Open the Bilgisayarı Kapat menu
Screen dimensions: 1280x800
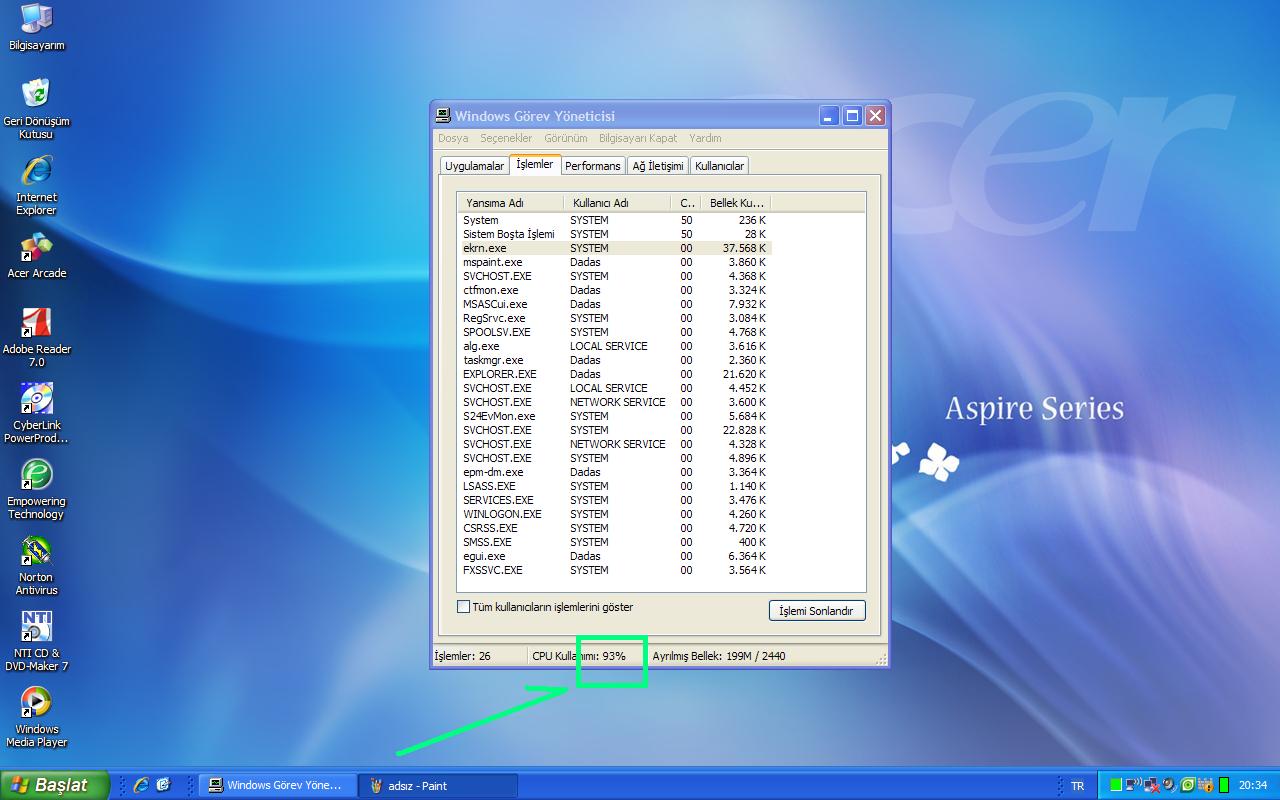coord(638,138)
